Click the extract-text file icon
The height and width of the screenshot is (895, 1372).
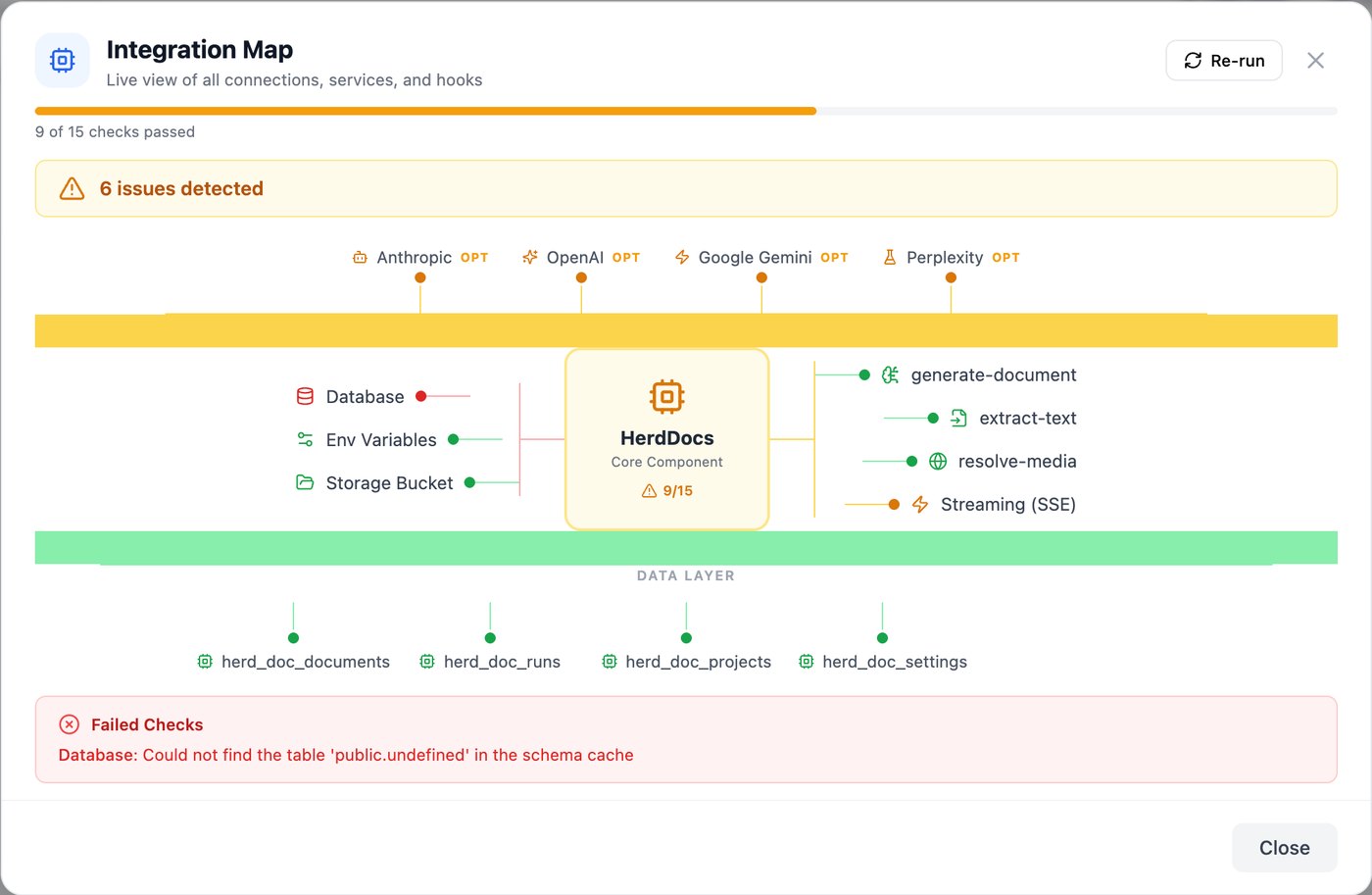click(x=958, y=418)
